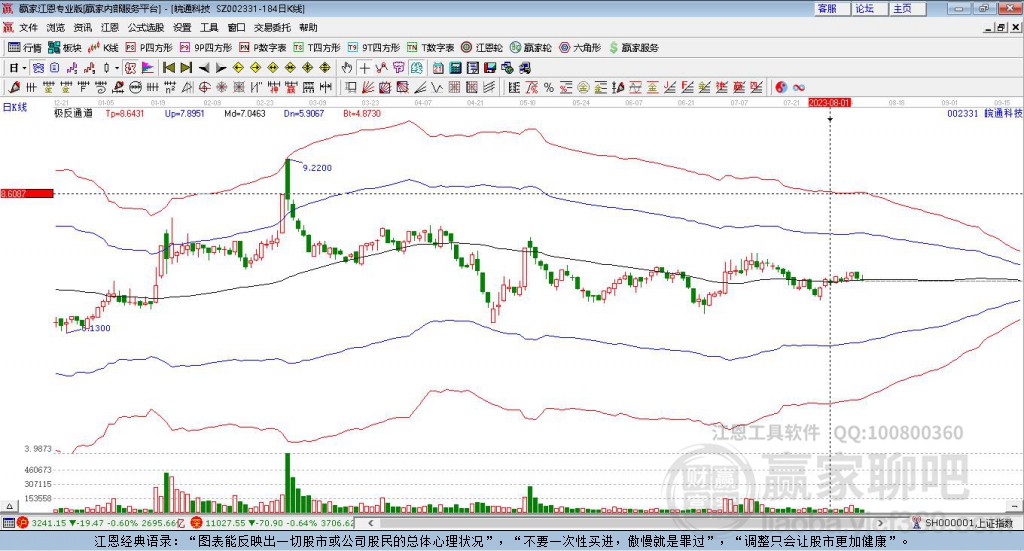Open the 工具 menu
This screenshot has height=551, width=1024.
(209, 27)
